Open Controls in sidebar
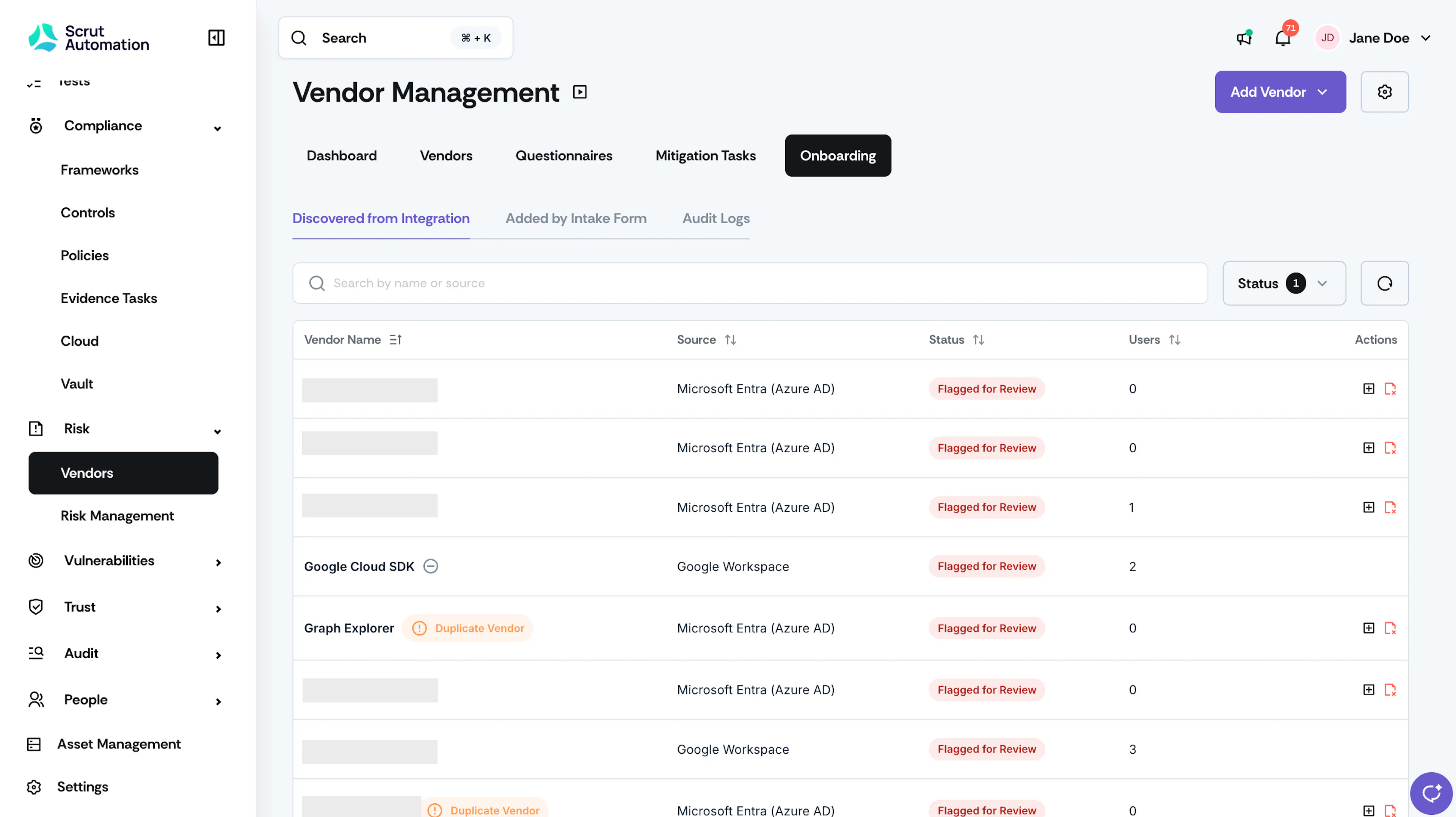1456x817 pixels. (88, 213)
